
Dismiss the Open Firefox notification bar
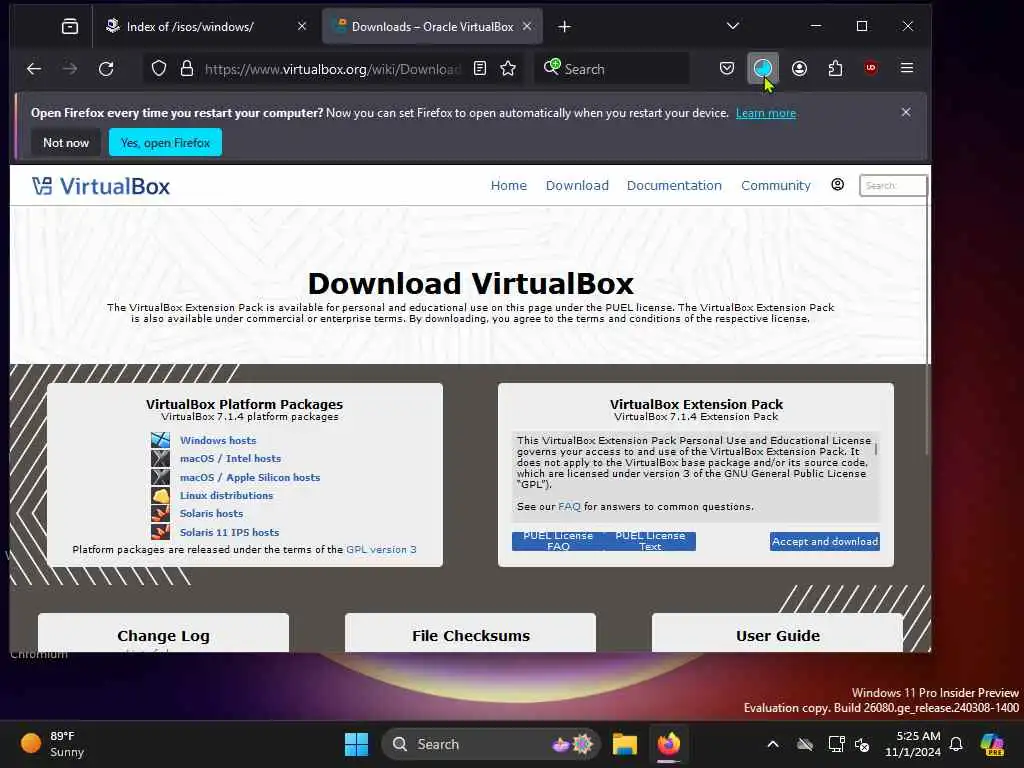(906, 112)
